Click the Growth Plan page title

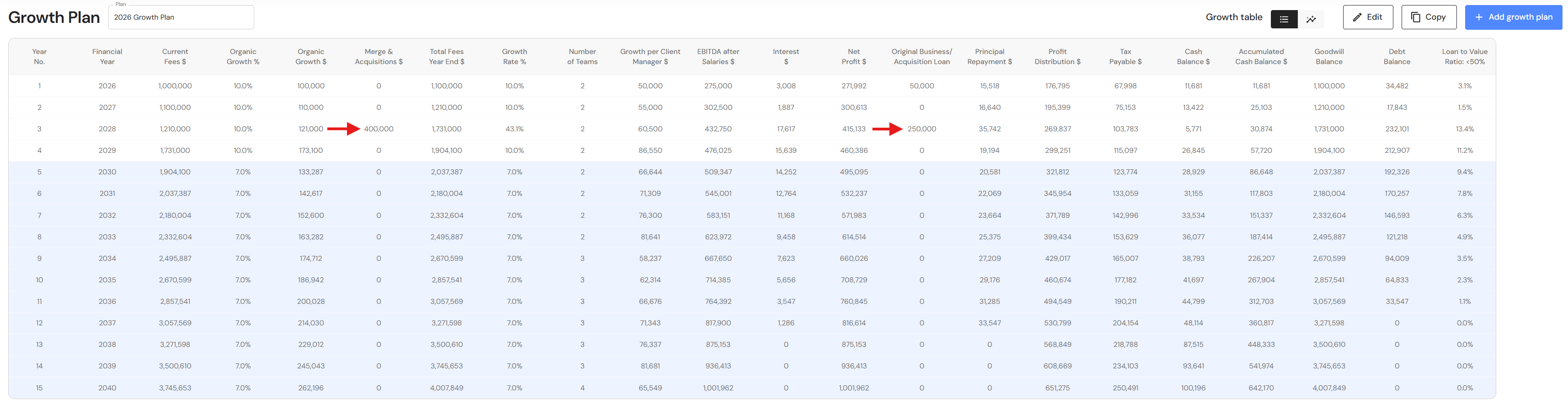pyautogui.click(x=54, y=18)
